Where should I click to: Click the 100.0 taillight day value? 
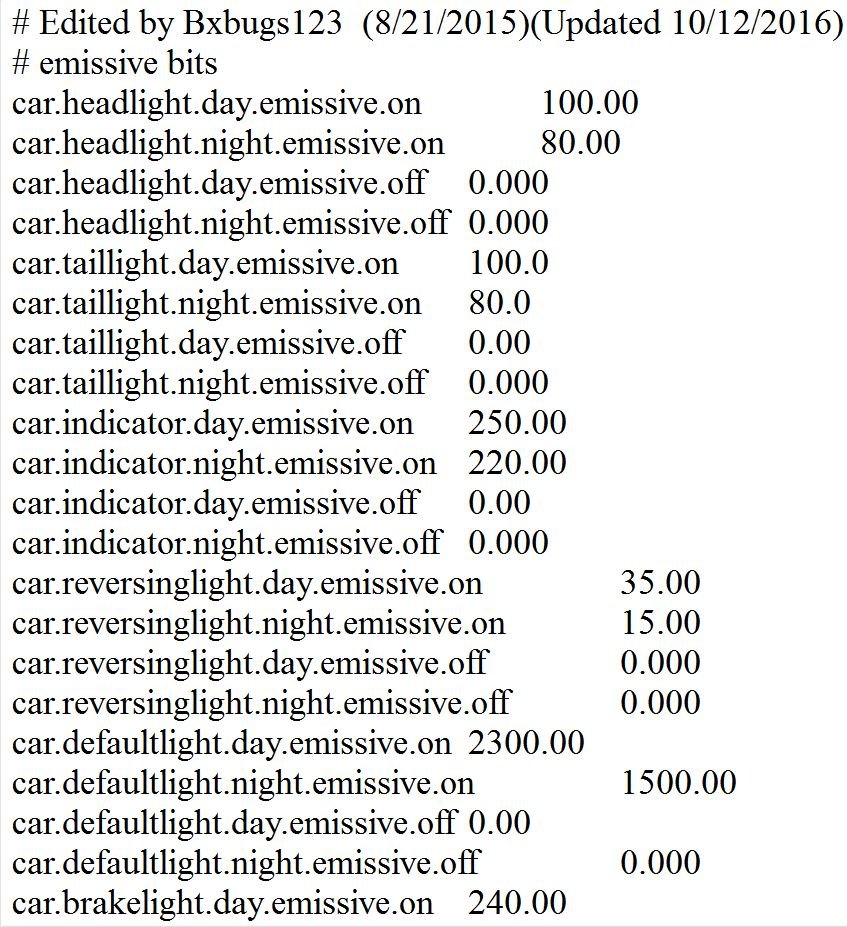(x=508, y=264)
